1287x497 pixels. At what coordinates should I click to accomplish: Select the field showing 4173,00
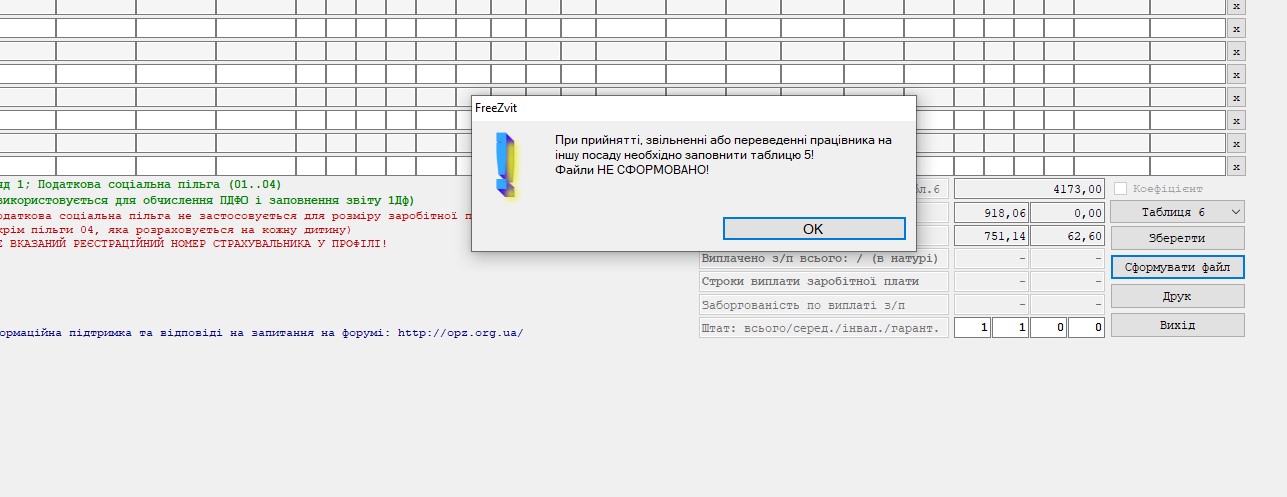coord(1029,188)
